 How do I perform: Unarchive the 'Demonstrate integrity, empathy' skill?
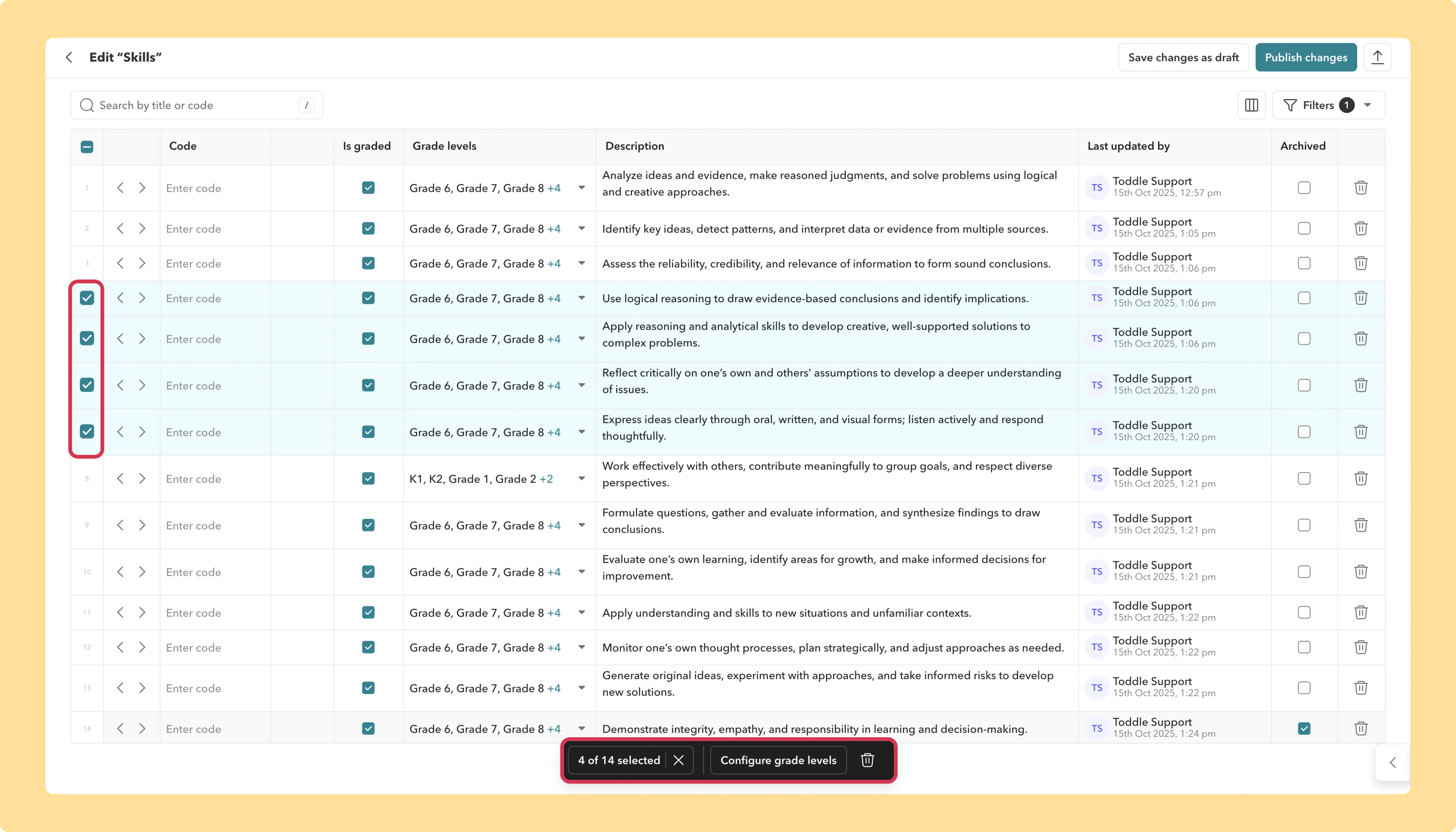point(1304,728)
